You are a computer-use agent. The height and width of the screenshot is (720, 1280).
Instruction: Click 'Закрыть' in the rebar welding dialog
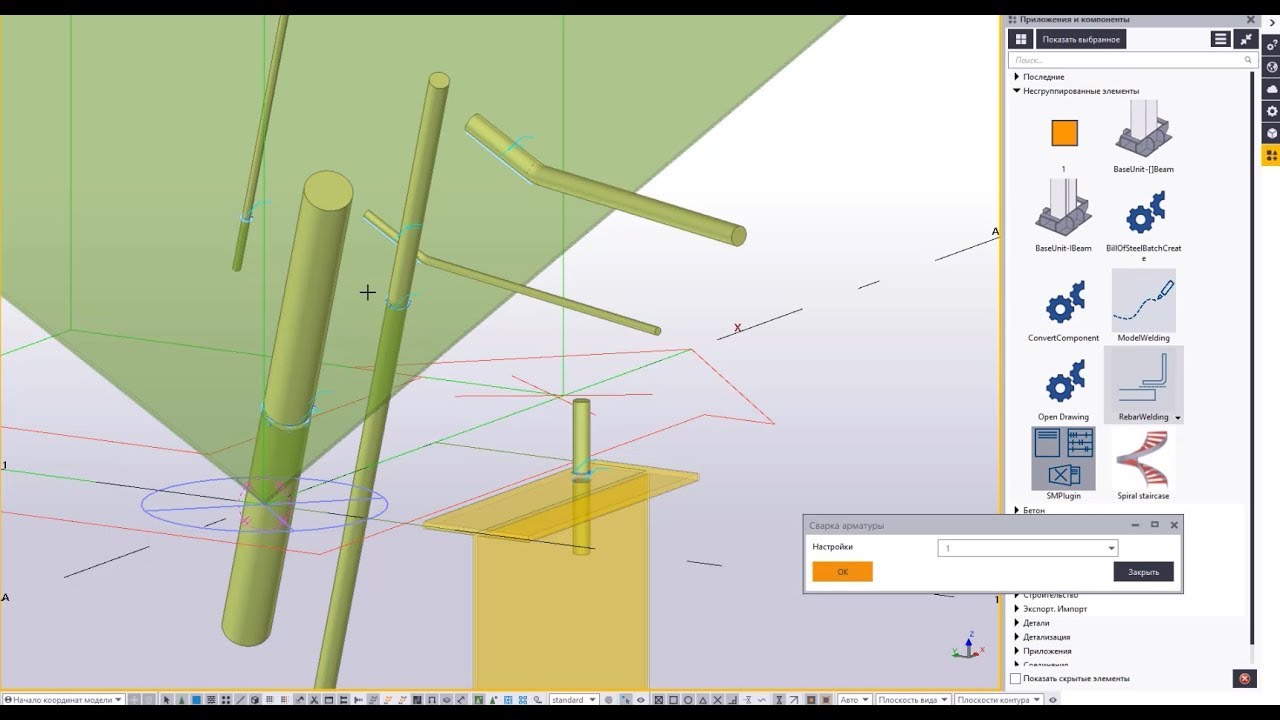click(1143, 572)
